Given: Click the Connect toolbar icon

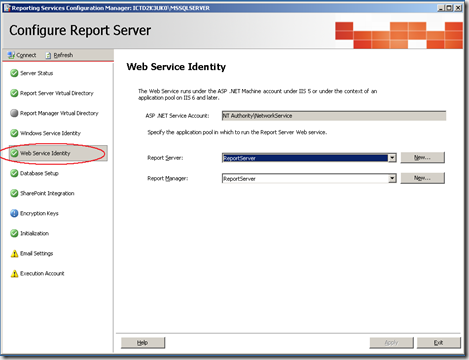Looking at the screenshot, I should coord(11,55).
